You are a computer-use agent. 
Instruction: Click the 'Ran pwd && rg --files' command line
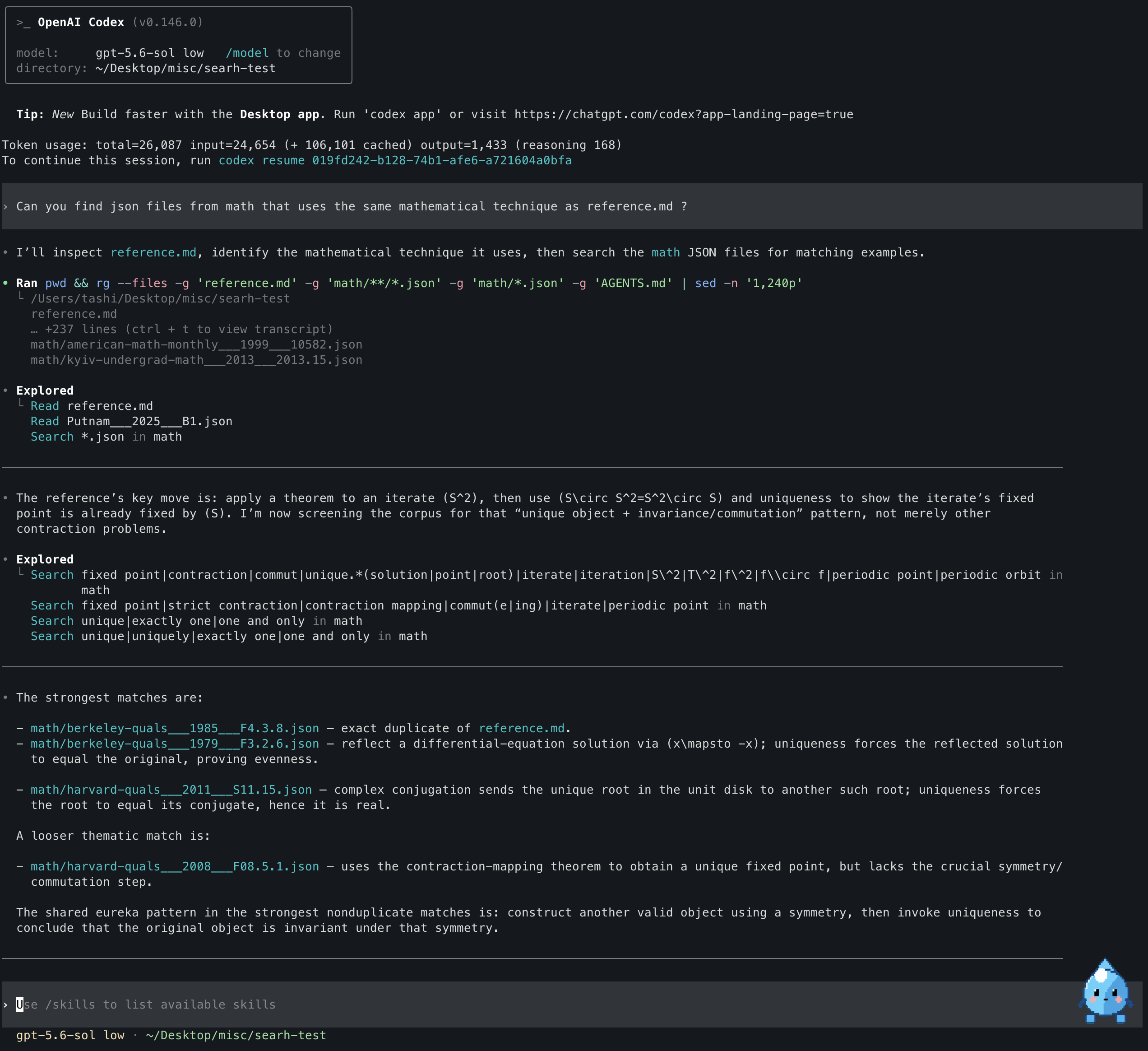click(x=409, y=283)
